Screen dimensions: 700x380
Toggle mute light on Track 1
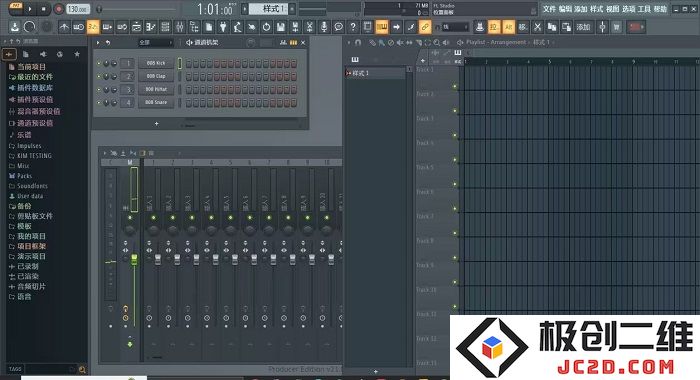(x=455, y=86)
